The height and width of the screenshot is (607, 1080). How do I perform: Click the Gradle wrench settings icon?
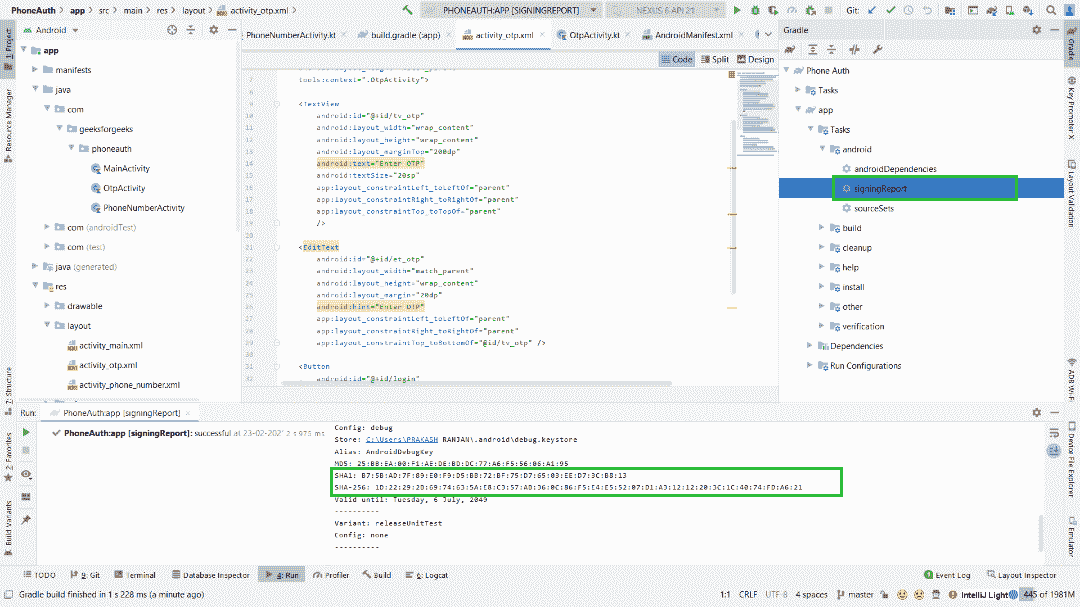[878, 50]
